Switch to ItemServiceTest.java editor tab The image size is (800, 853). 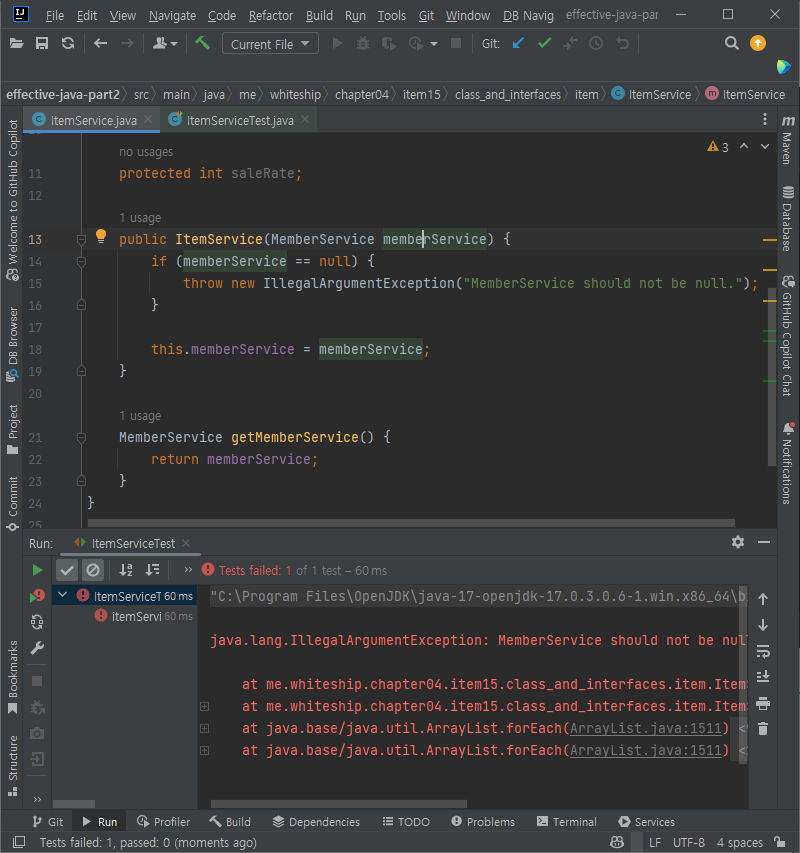tap(240, 120)
